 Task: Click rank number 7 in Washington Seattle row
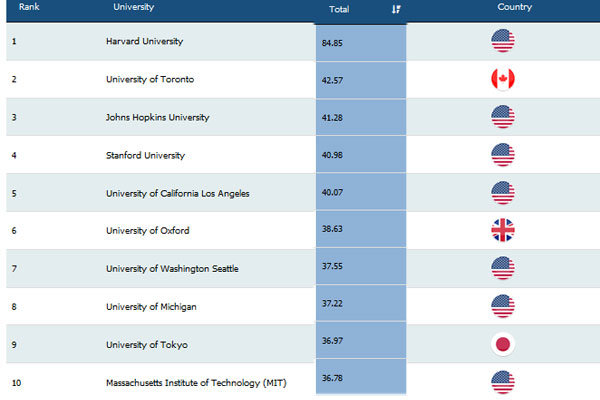click(14, 269)
